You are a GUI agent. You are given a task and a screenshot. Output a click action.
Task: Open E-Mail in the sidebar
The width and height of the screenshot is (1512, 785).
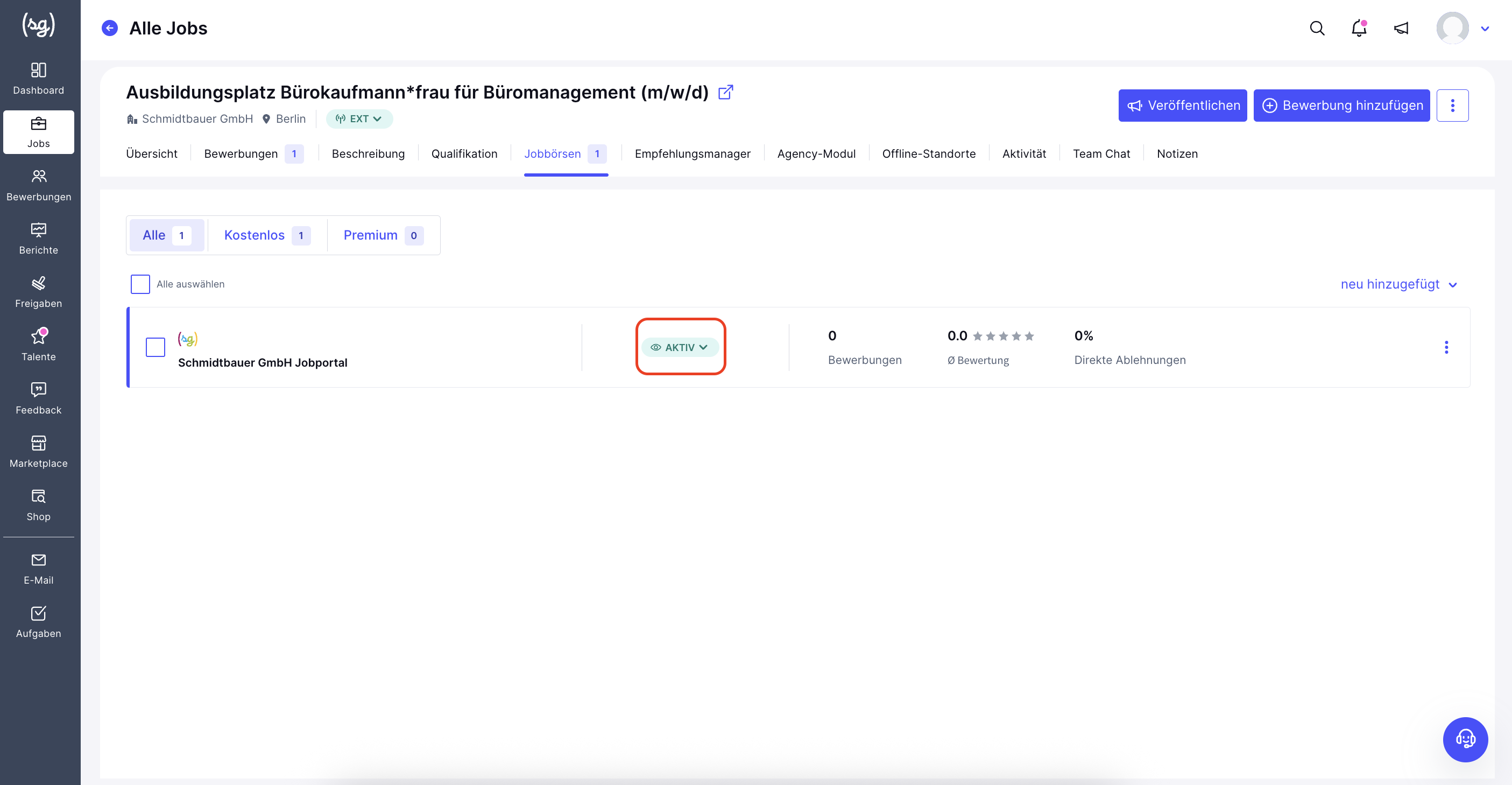[x=39, y=569]
